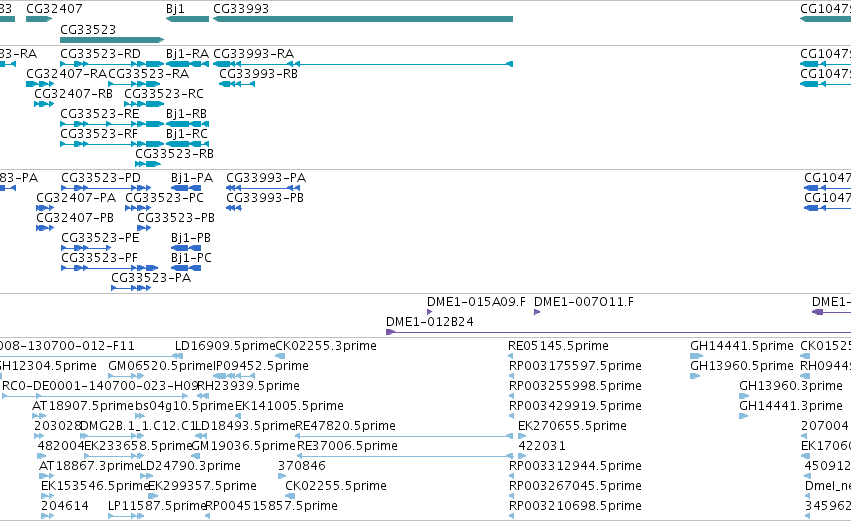851x521 pixels.
Task: Click the CG33523-RD transcript label
Action: point(100,54)
